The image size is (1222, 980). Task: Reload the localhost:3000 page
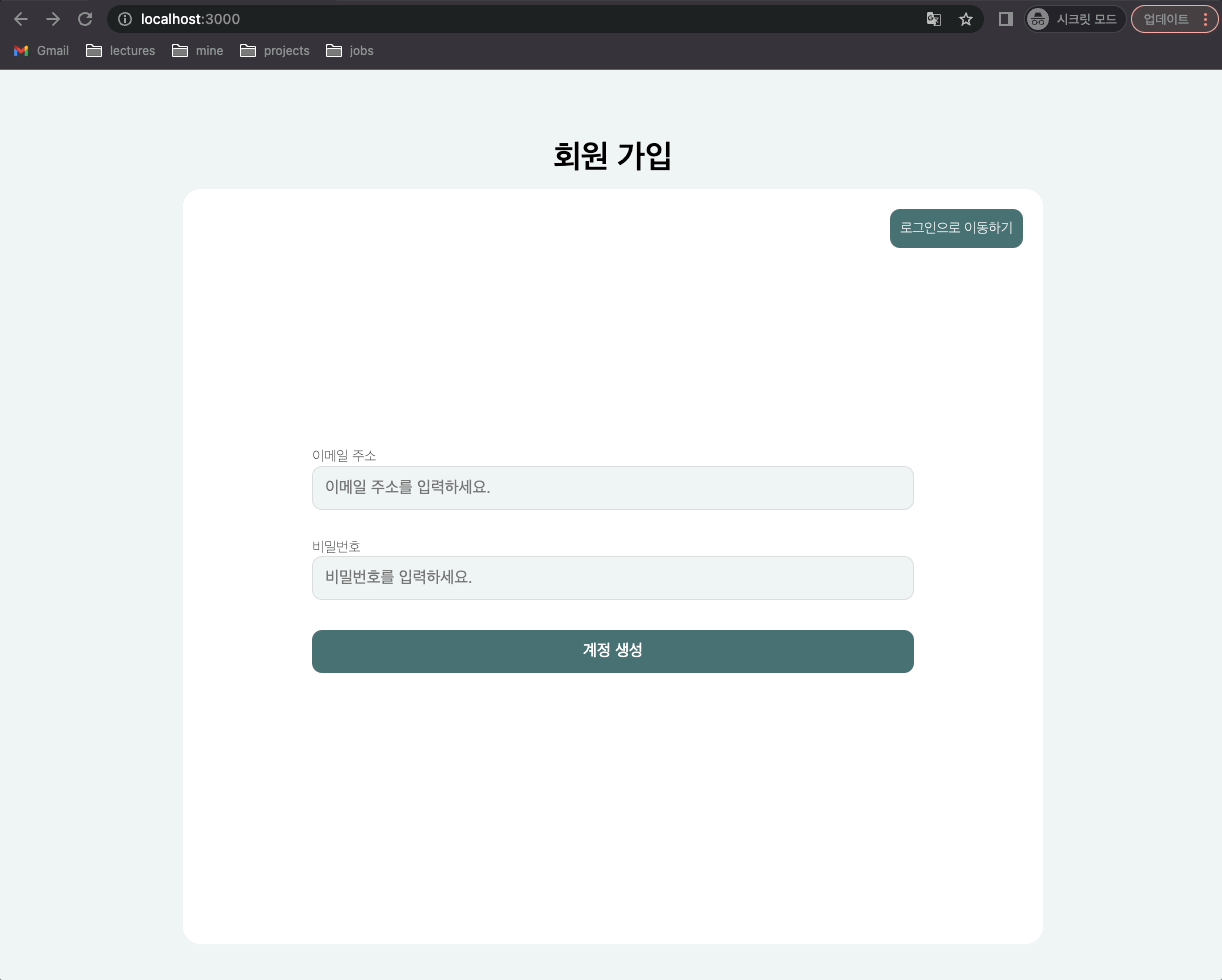85,19
